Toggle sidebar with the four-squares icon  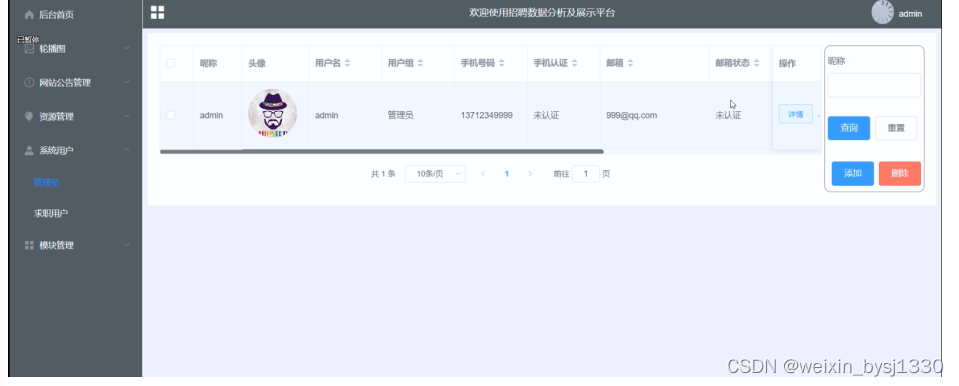pos(157,12)
